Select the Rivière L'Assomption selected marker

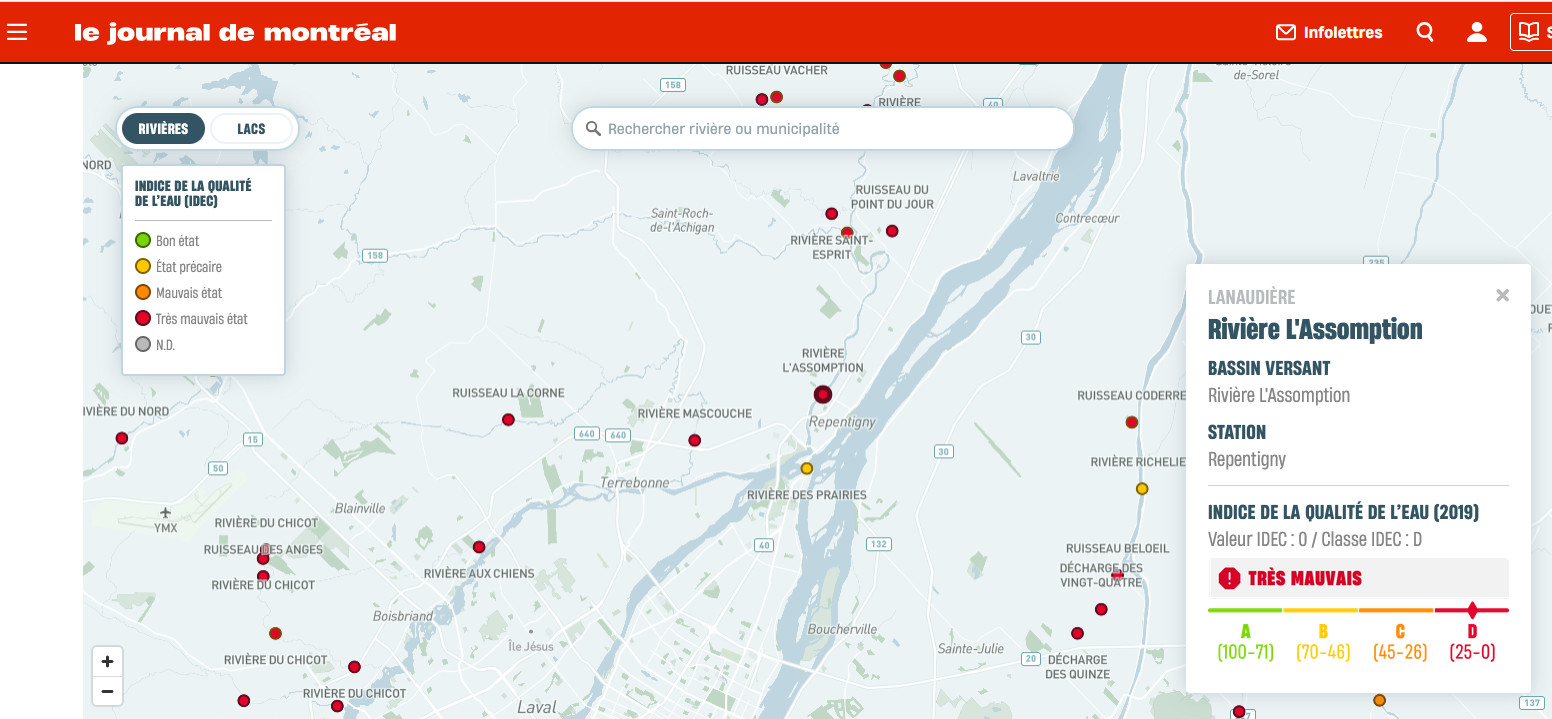[x=822, y=395]
